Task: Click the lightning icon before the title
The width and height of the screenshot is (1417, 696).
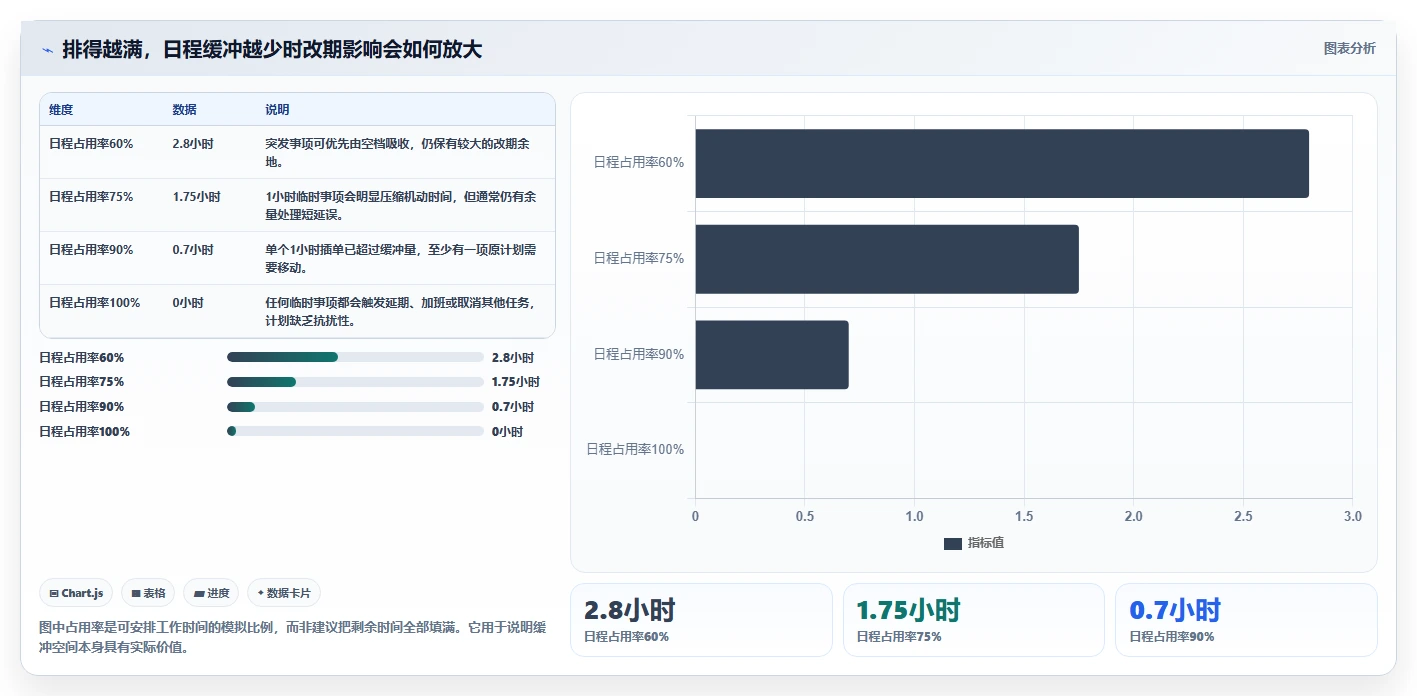Action: tap(47, 50)
